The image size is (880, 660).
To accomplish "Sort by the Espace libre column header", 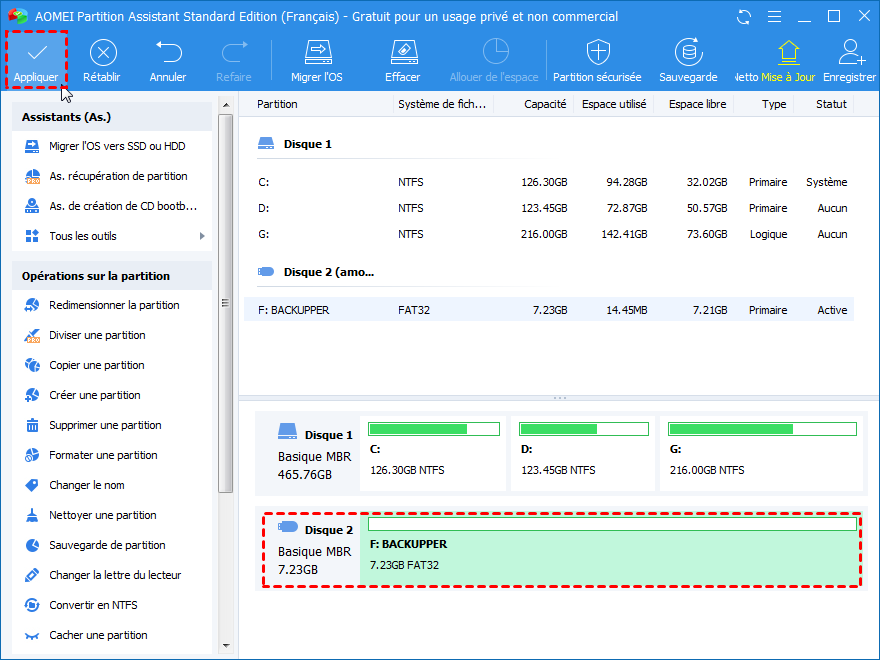I will pyautogui.click(x=697, y=104).
